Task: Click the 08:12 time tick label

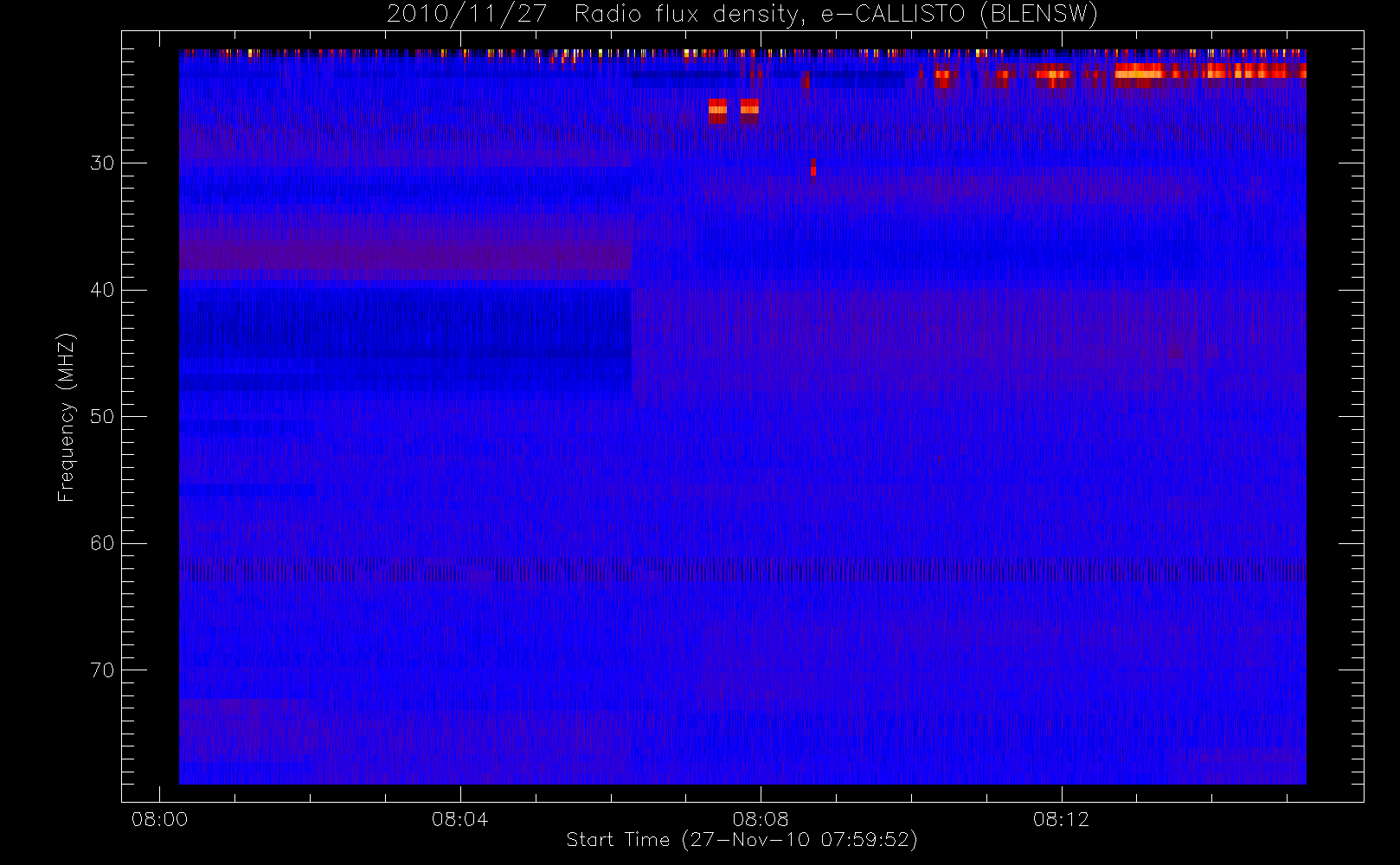Action: [1061, 819]
